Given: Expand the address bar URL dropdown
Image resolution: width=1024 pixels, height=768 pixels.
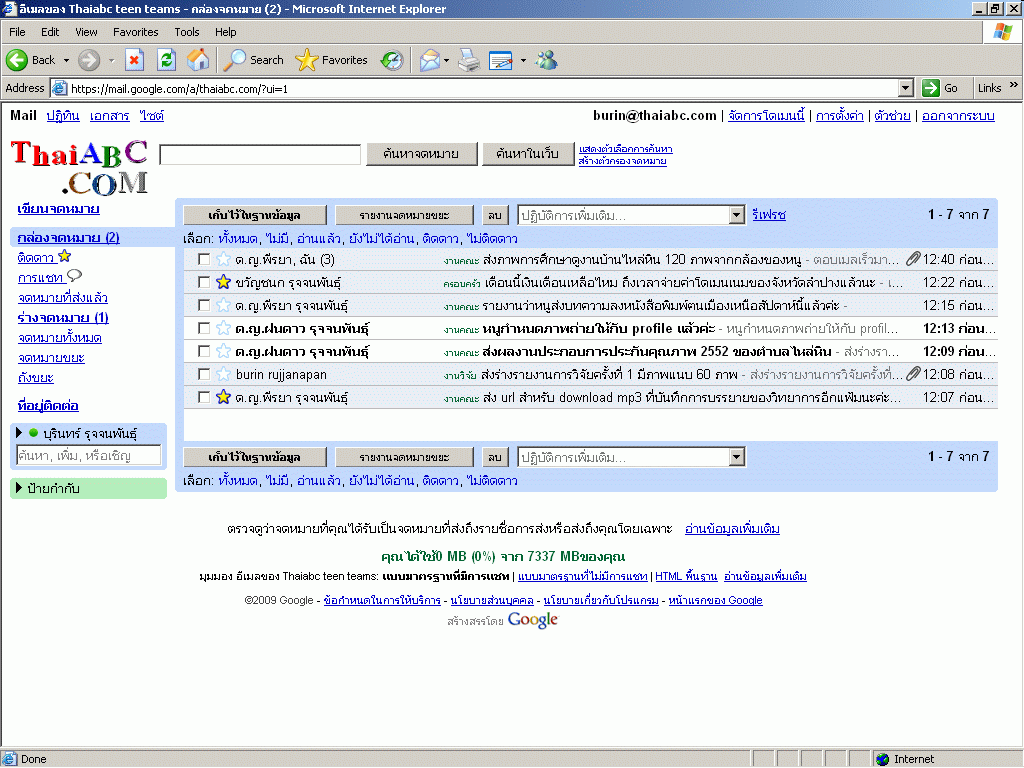Looking at the screenshot, I should click(905, 88).
